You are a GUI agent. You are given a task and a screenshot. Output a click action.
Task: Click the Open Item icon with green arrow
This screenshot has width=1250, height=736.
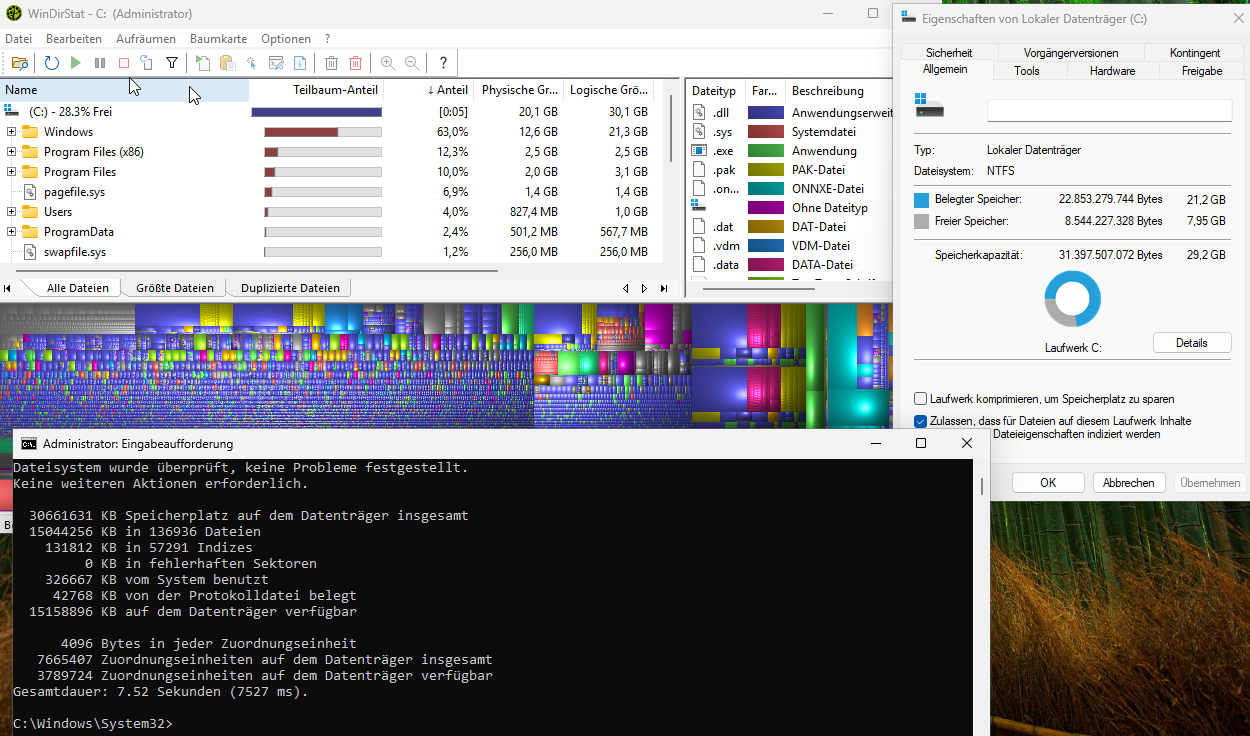pyautogui.click(x=203, y=63)
